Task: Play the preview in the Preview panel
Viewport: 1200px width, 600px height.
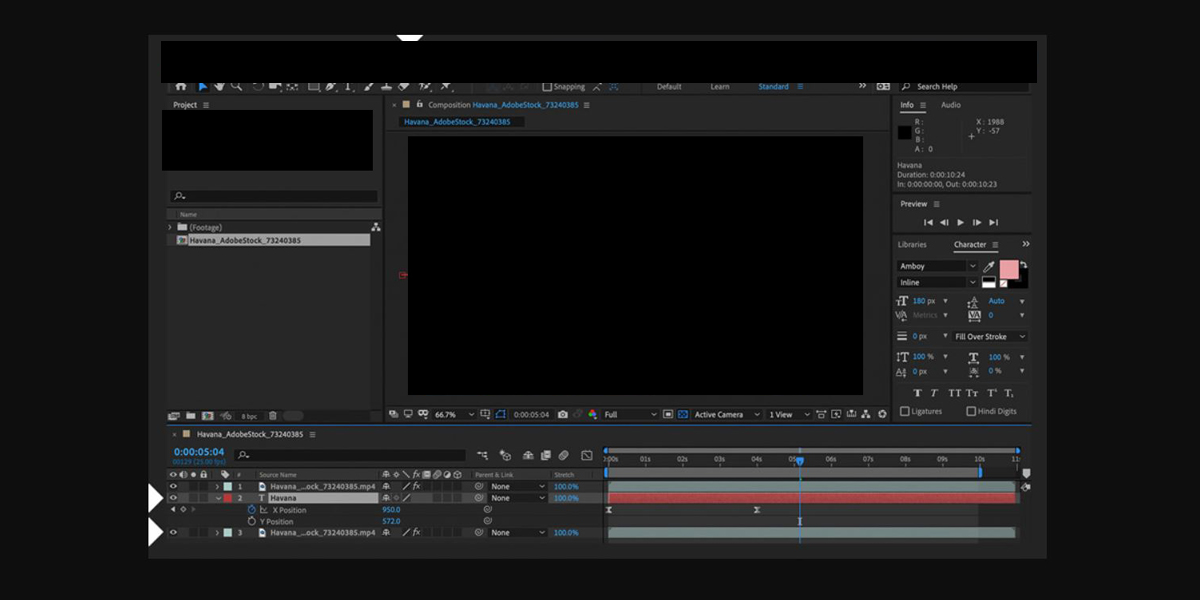Action: tap(960, 221)
